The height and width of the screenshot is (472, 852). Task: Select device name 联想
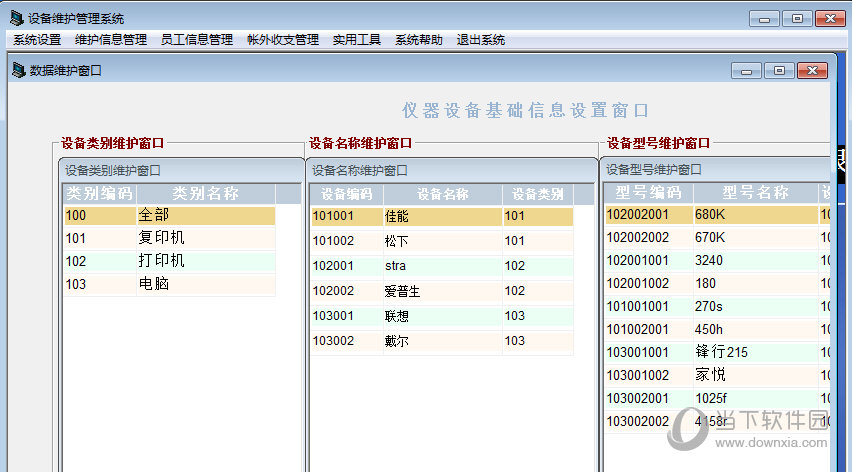(442, 316)
